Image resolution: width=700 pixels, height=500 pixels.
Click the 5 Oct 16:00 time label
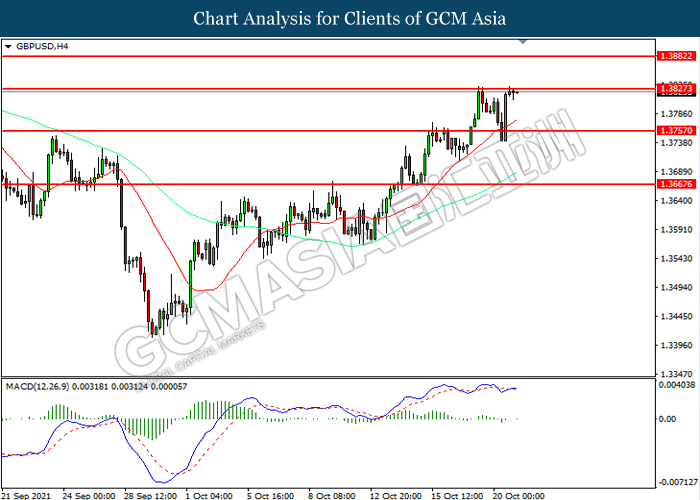pos(271,496)
